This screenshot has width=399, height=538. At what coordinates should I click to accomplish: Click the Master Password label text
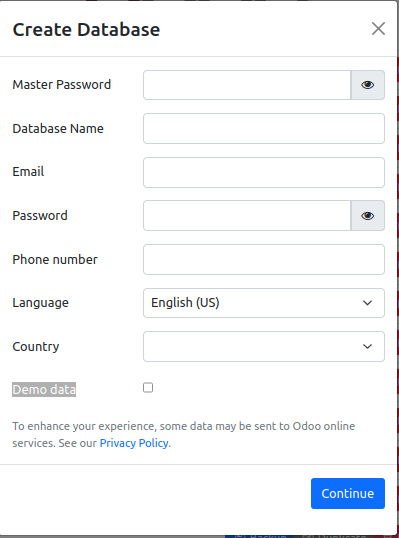[x=62, y=84]
